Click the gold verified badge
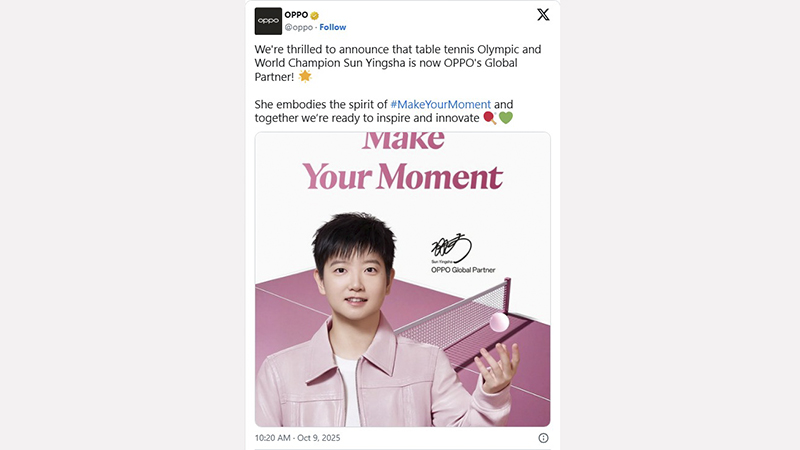Image resolution: width=800 pixels, height=450 pixels. coord(315,15)
